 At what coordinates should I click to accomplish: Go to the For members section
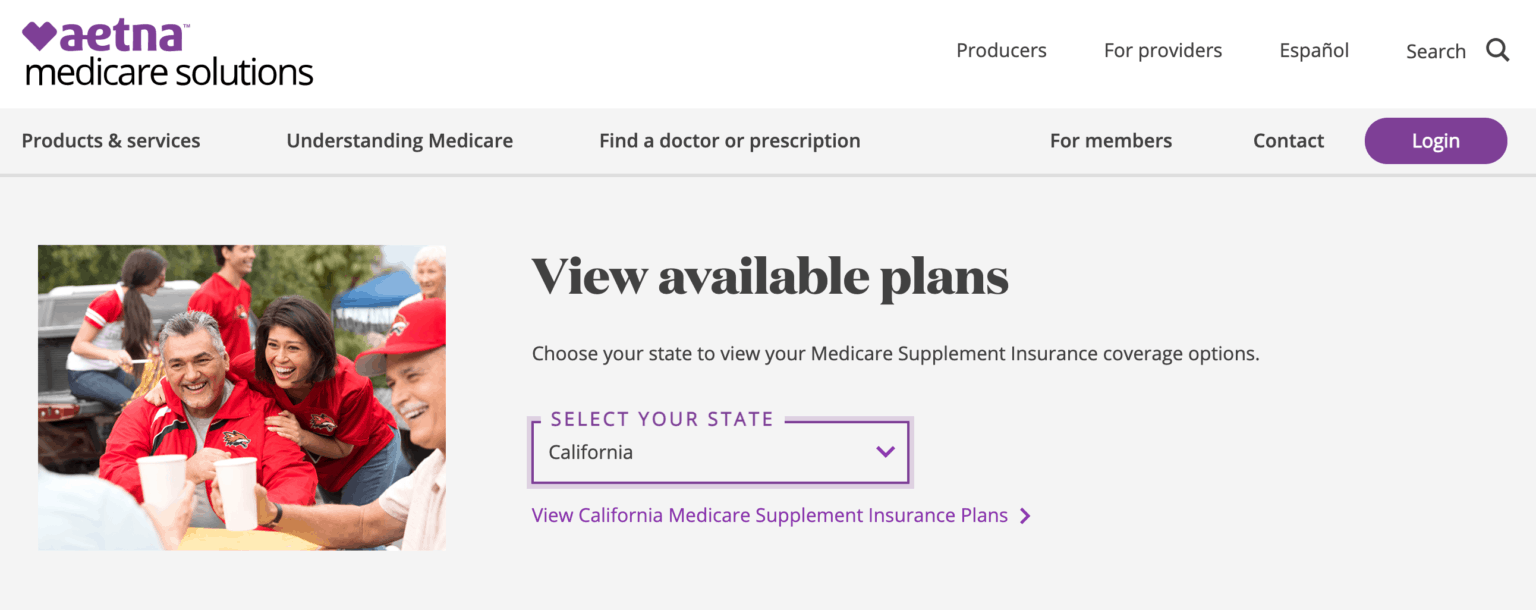pyautogui.click(x=1110, y=141)
